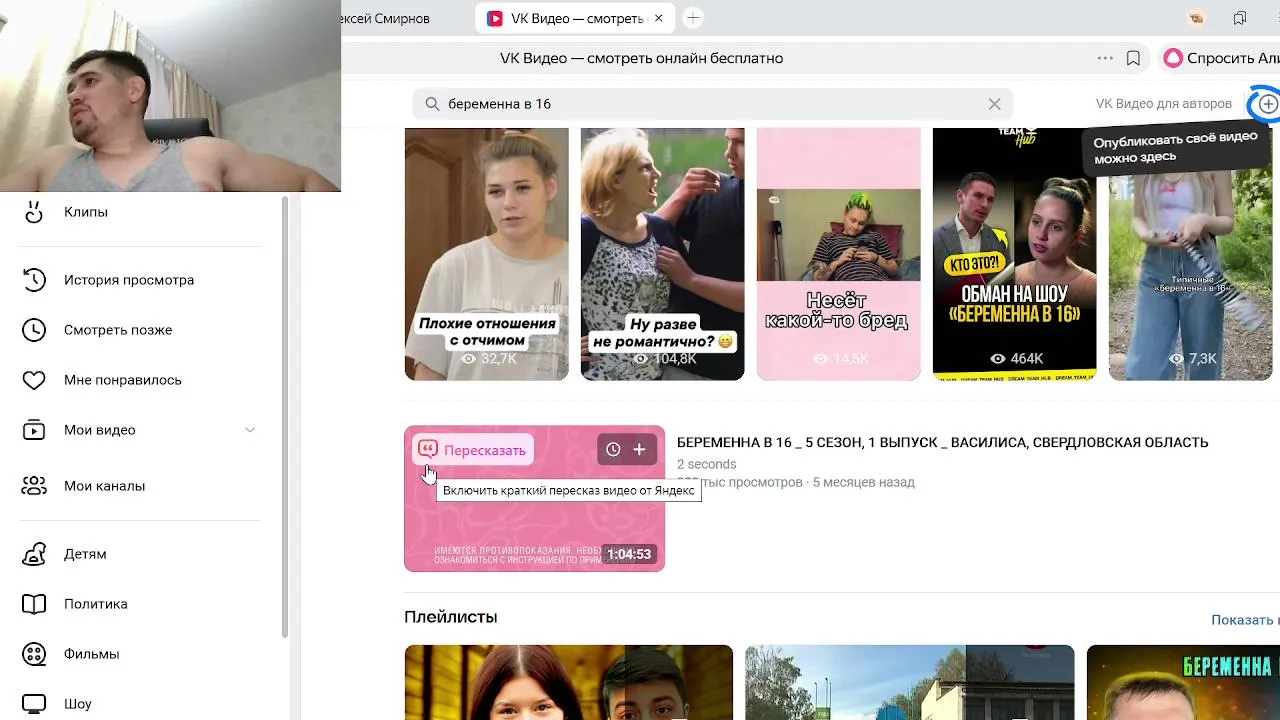Open the pink video thumbnail 1:04:53

click(534, 498)
